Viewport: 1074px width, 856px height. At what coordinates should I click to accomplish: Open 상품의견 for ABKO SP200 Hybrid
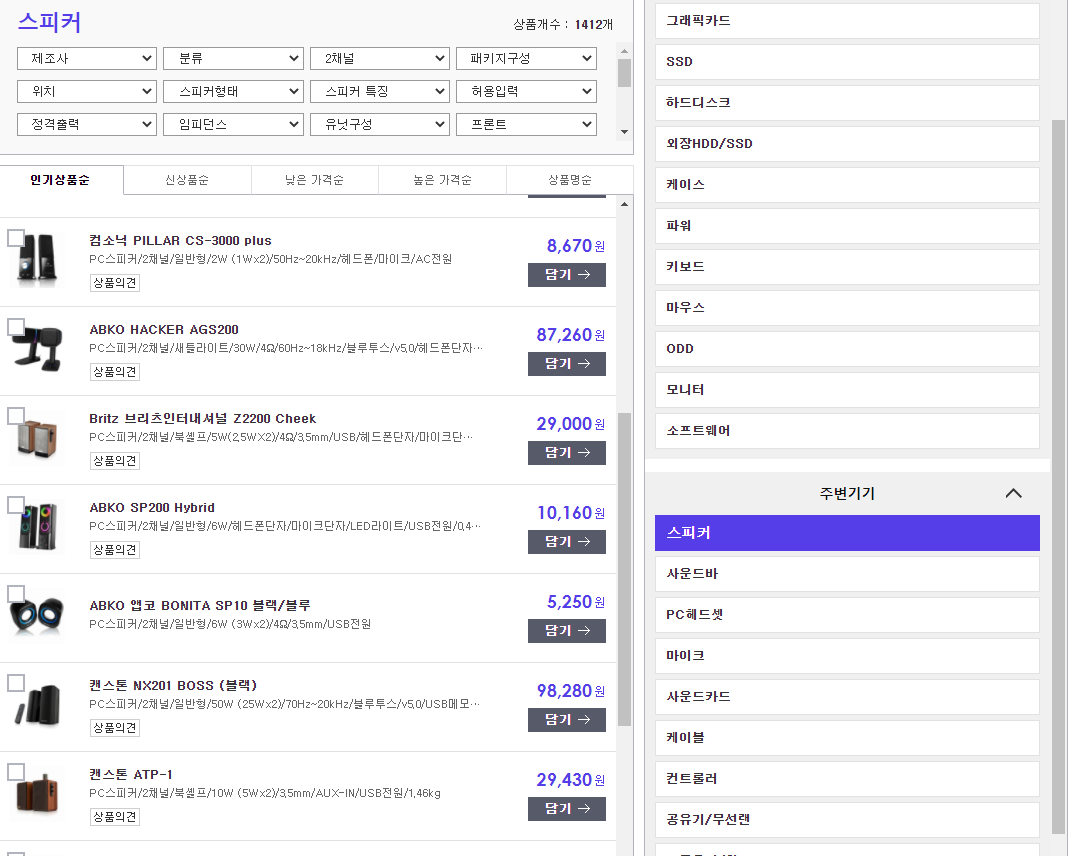pos(115,550)
